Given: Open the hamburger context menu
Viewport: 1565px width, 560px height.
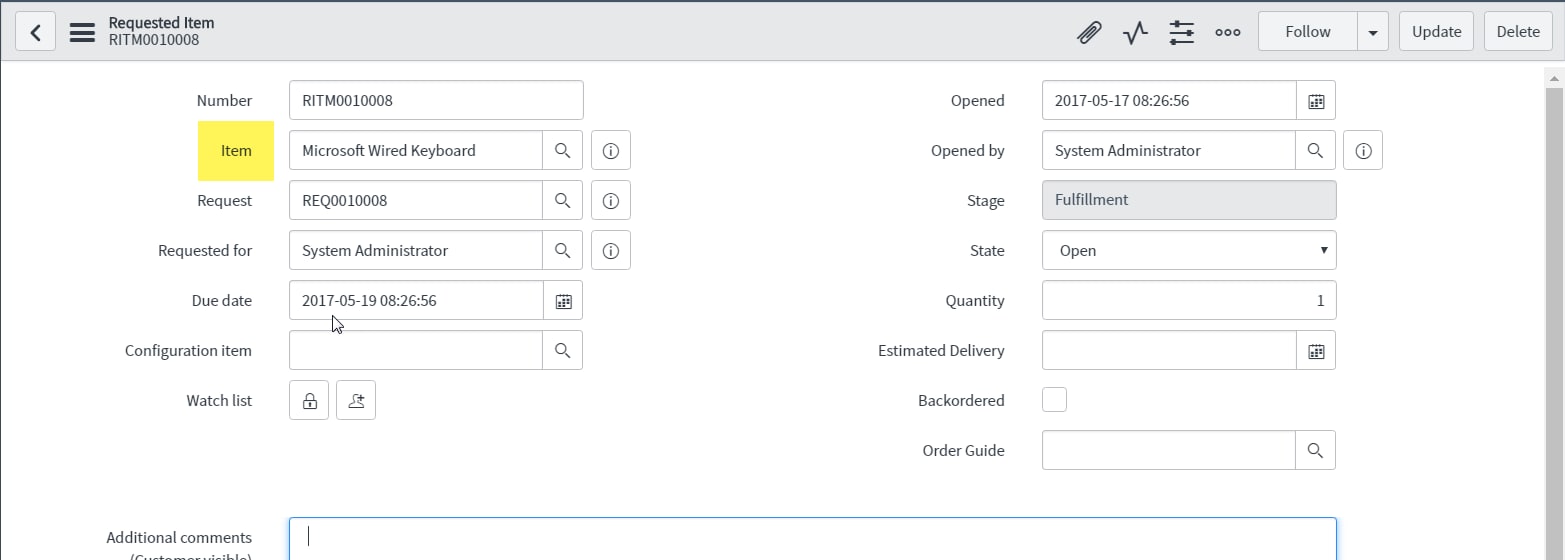Looking at the screenshot, I should coord(82,32).
